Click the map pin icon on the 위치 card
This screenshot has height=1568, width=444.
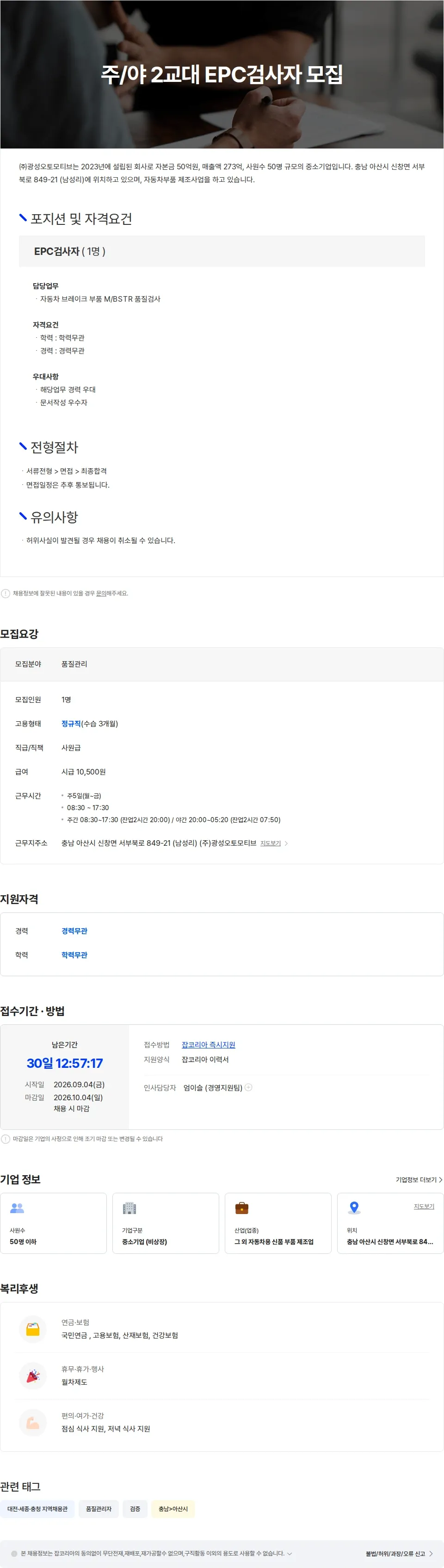[x=354, y=1208]
